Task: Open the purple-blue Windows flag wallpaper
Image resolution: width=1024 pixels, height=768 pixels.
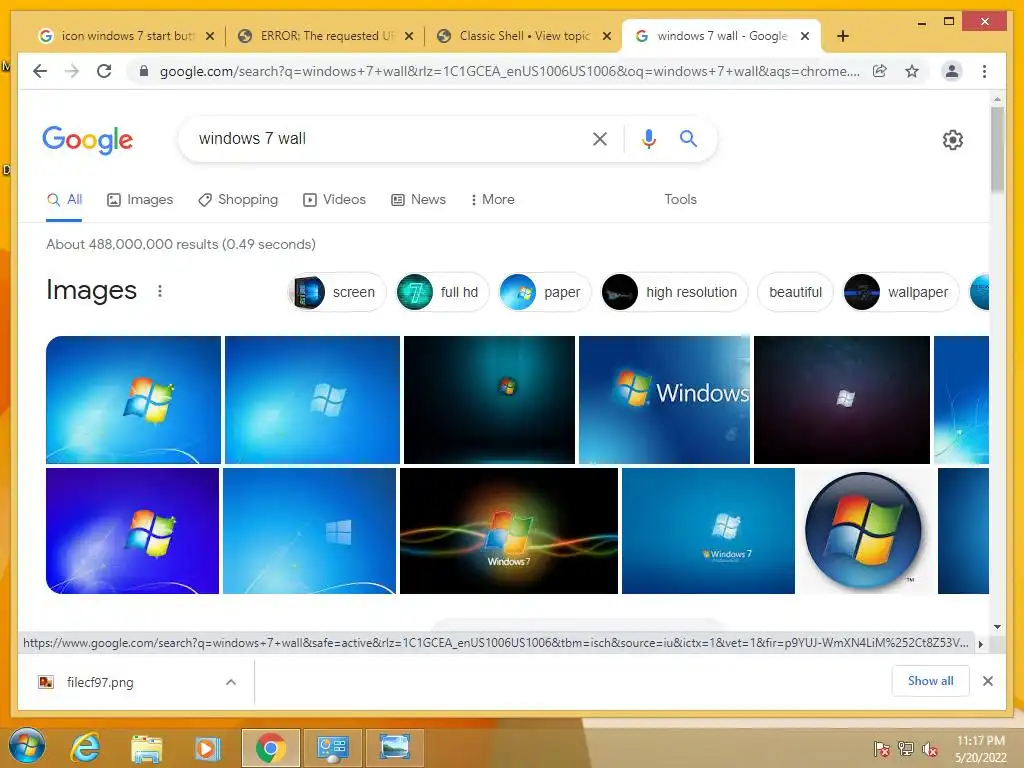Action: pyautogui.click(x=133, y=531)
